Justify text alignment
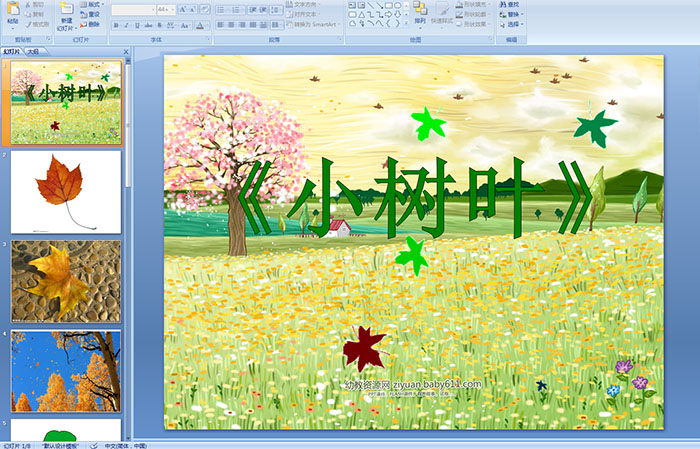This screenshot has width=700, height=449. point(253,25)
